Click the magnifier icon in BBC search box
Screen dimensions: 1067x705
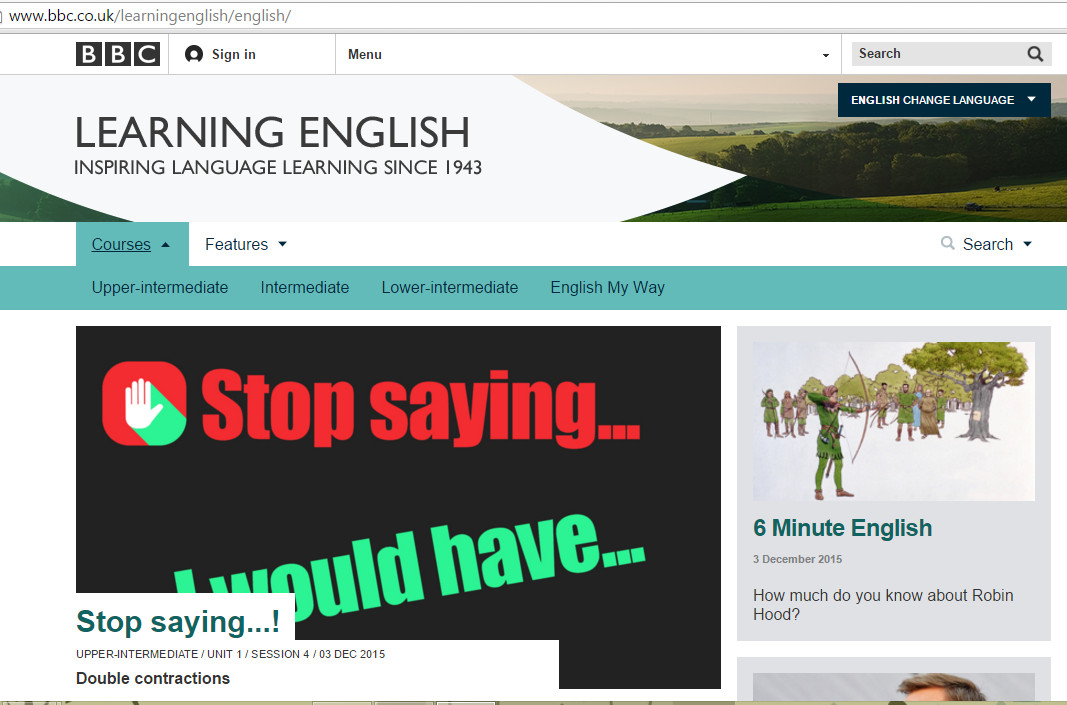click(x=1035, y=54)
